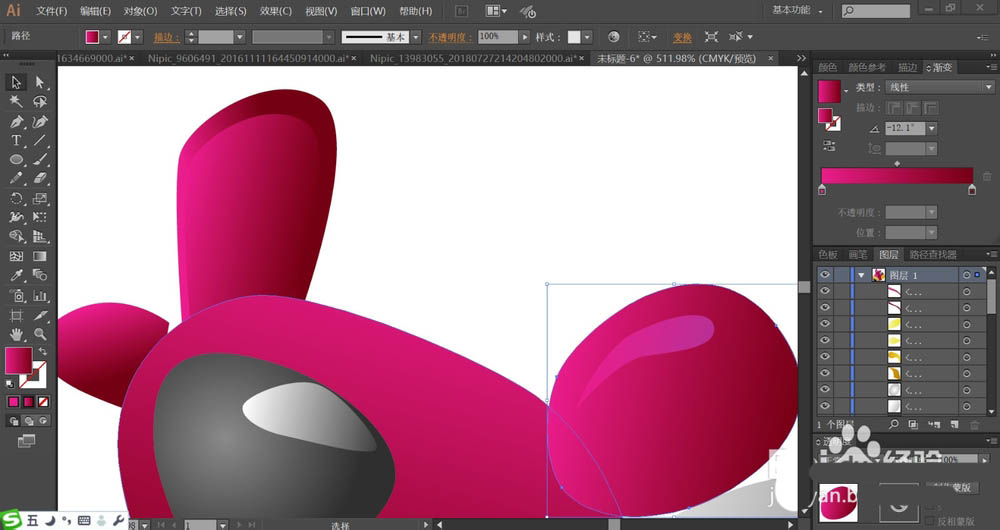The image size is (1000, 530).
Task: Hide 图层 1 using its eye icon
Action: click(825, 275)
